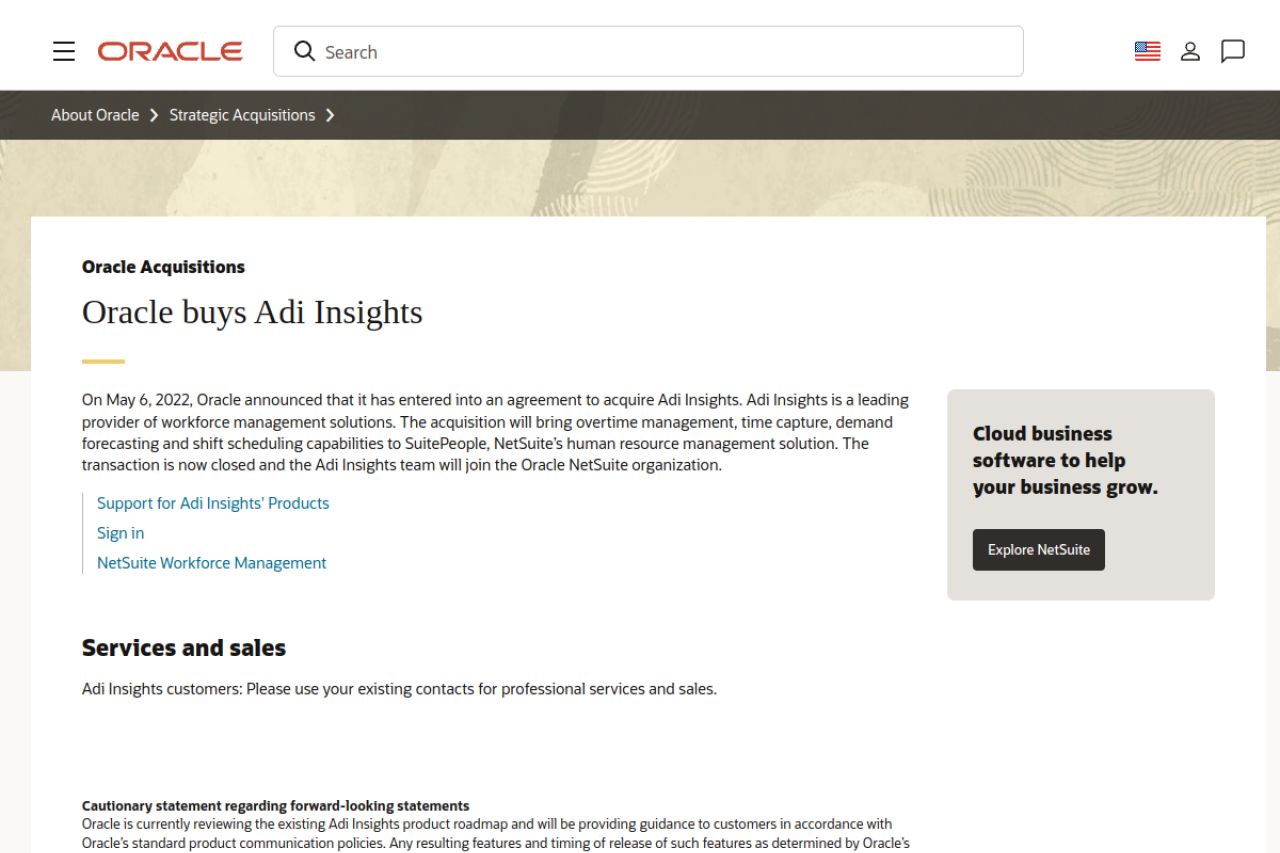Viewport: 1280px width, 853px height.
Task: Focus the Search input field
Action: click(660, 52)
